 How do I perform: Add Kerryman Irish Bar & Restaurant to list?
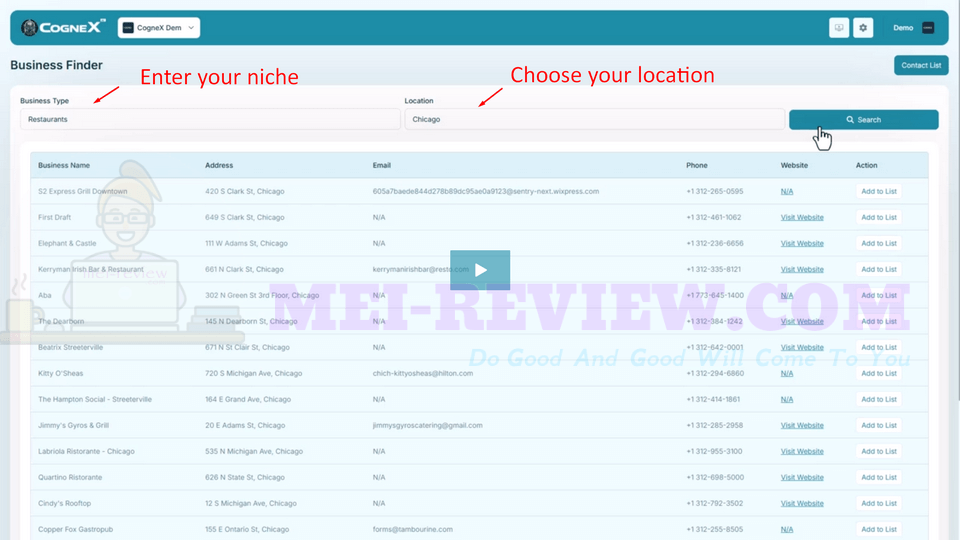879,269
